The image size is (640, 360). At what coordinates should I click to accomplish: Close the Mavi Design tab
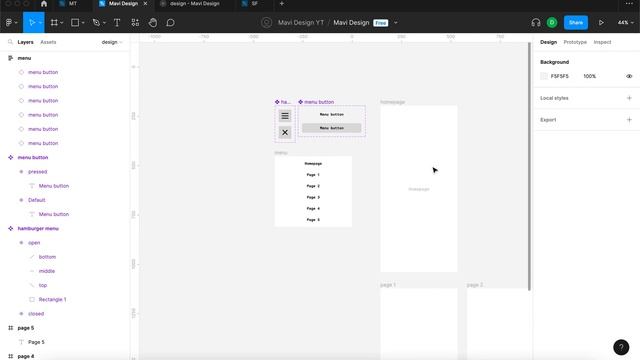[145, 4]
